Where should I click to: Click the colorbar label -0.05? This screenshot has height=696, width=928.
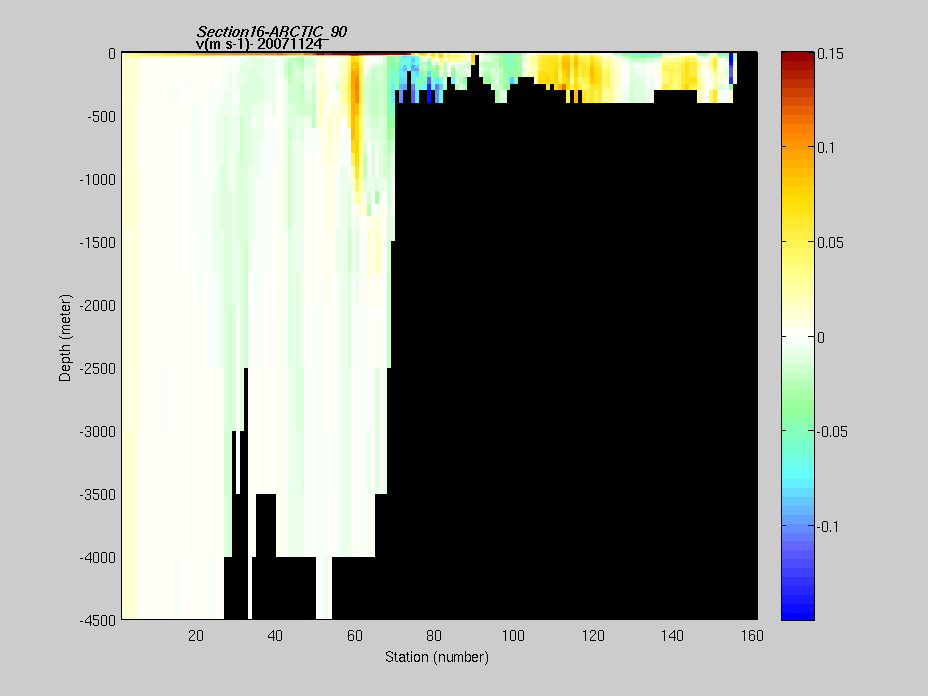(x=832, y=432)
